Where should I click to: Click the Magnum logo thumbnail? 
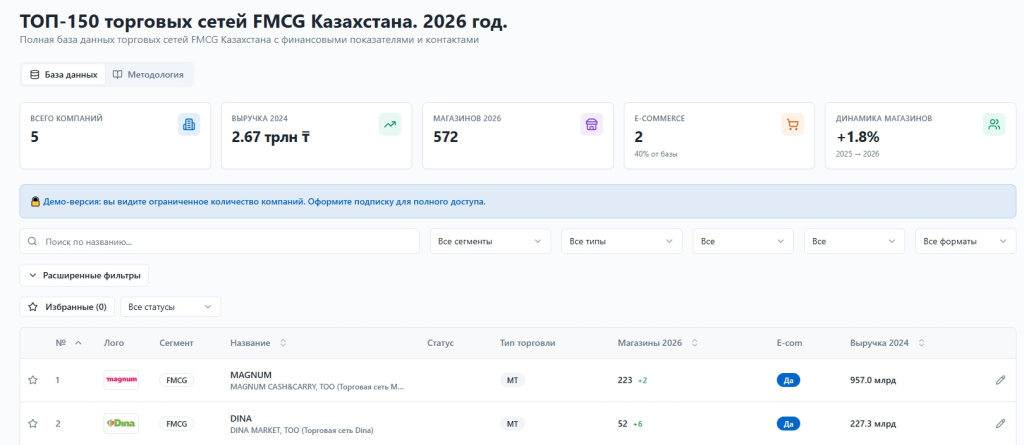(121, 380)
